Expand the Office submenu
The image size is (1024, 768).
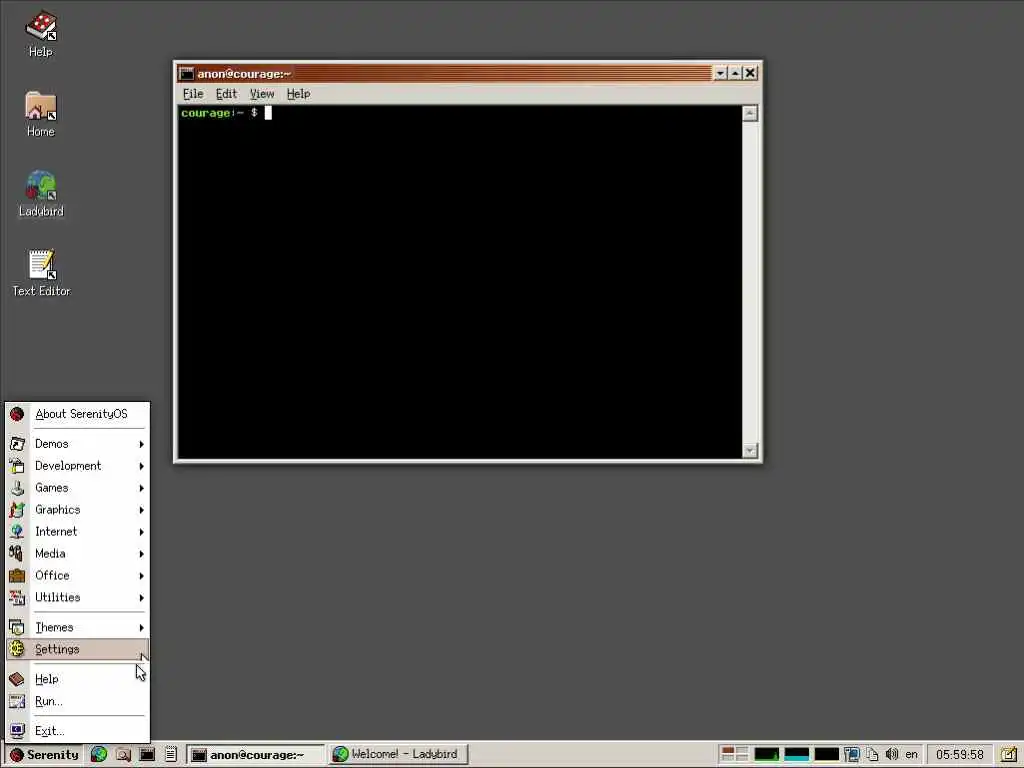point(78,575)
